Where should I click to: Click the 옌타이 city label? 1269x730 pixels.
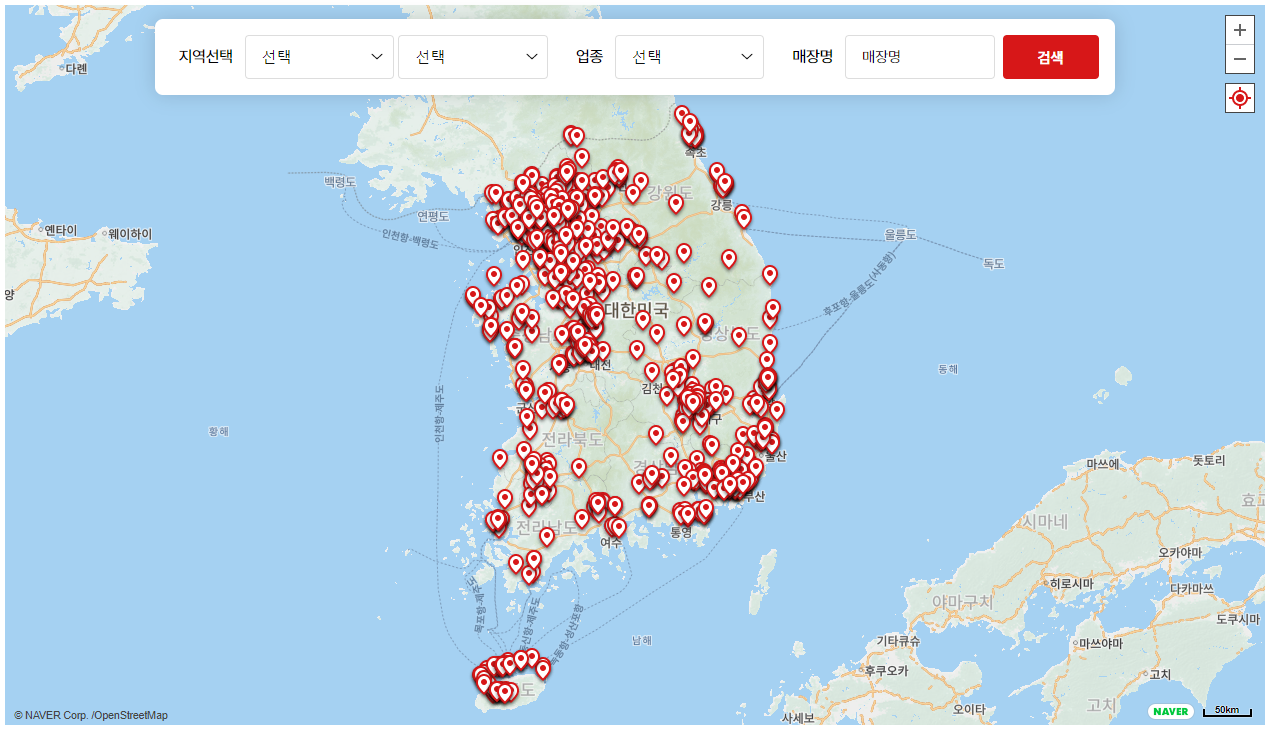[x=60, y=231]
